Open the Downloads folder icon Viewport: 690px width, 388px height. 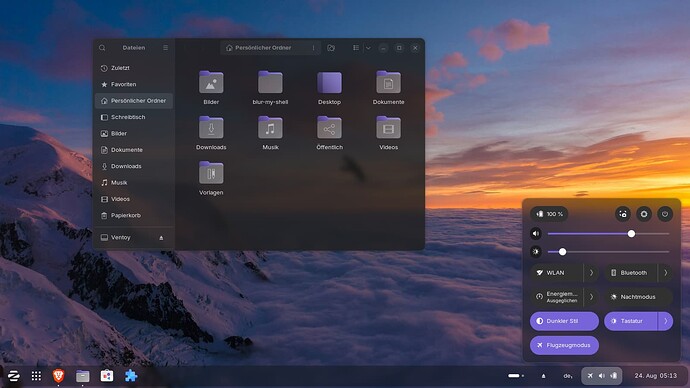click(x=211, y=128)
